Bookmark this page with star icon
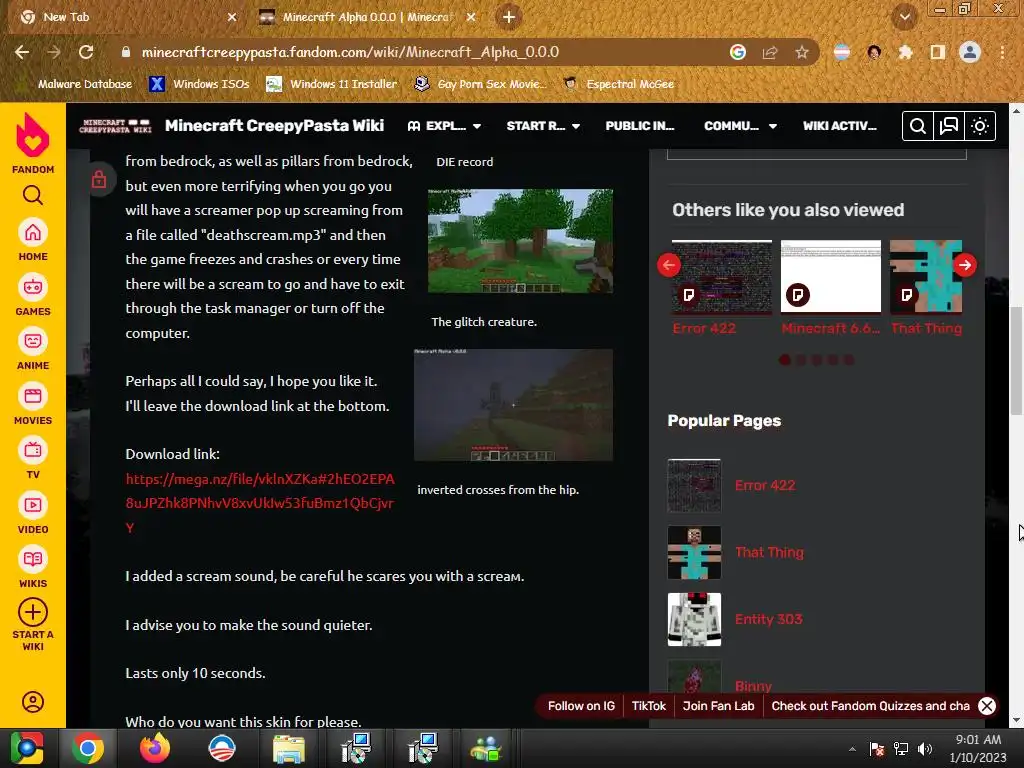 click(802, 52)
